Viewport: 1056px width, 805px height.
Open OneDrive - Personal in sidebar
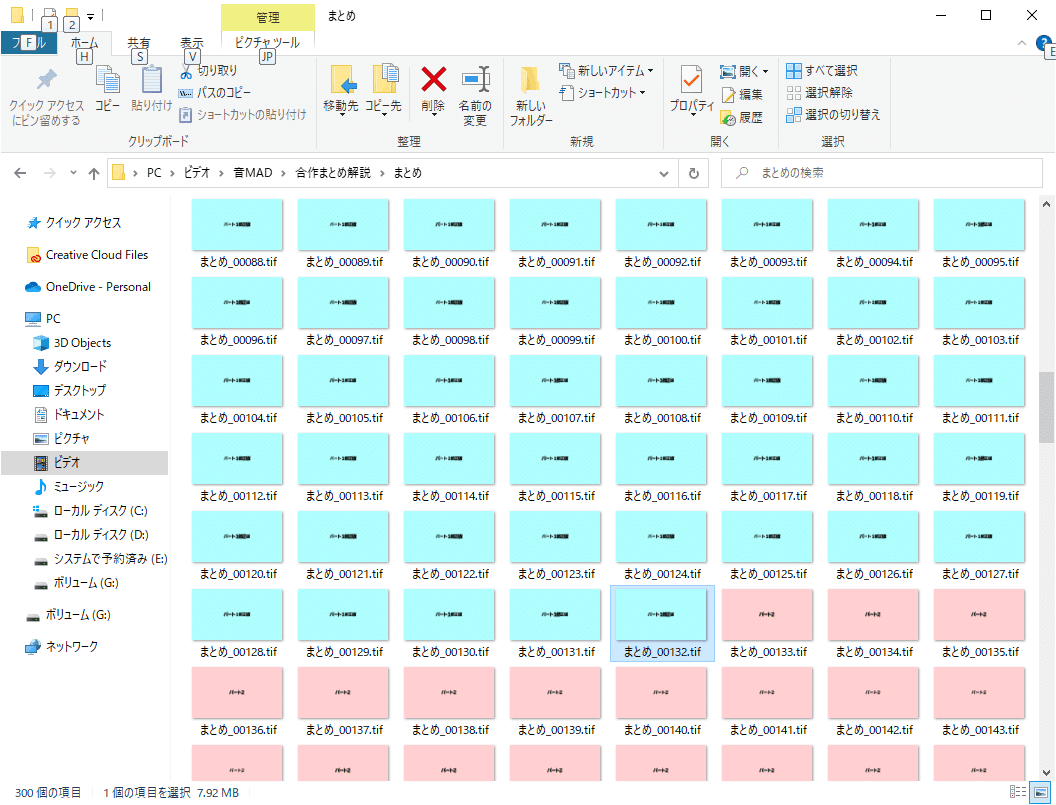[x=88, y=287]
